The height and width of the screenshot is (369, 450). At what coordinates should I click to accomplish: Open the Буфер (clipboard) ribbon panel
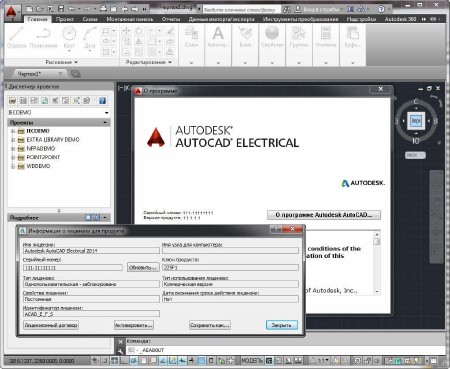tap(353, 44)
